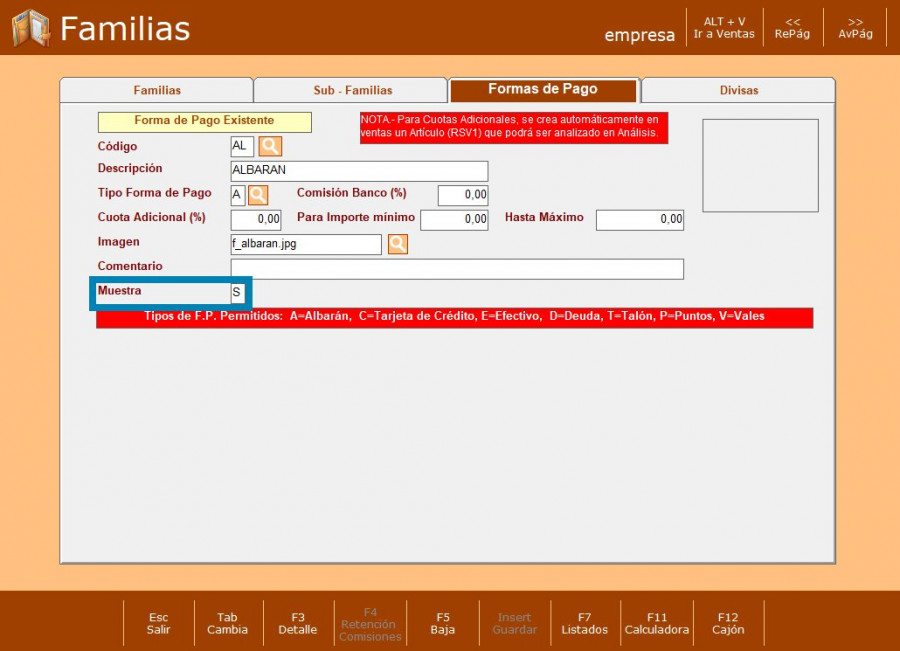
Task: Click the Familias door logo icon
Action: click(30, 28)
